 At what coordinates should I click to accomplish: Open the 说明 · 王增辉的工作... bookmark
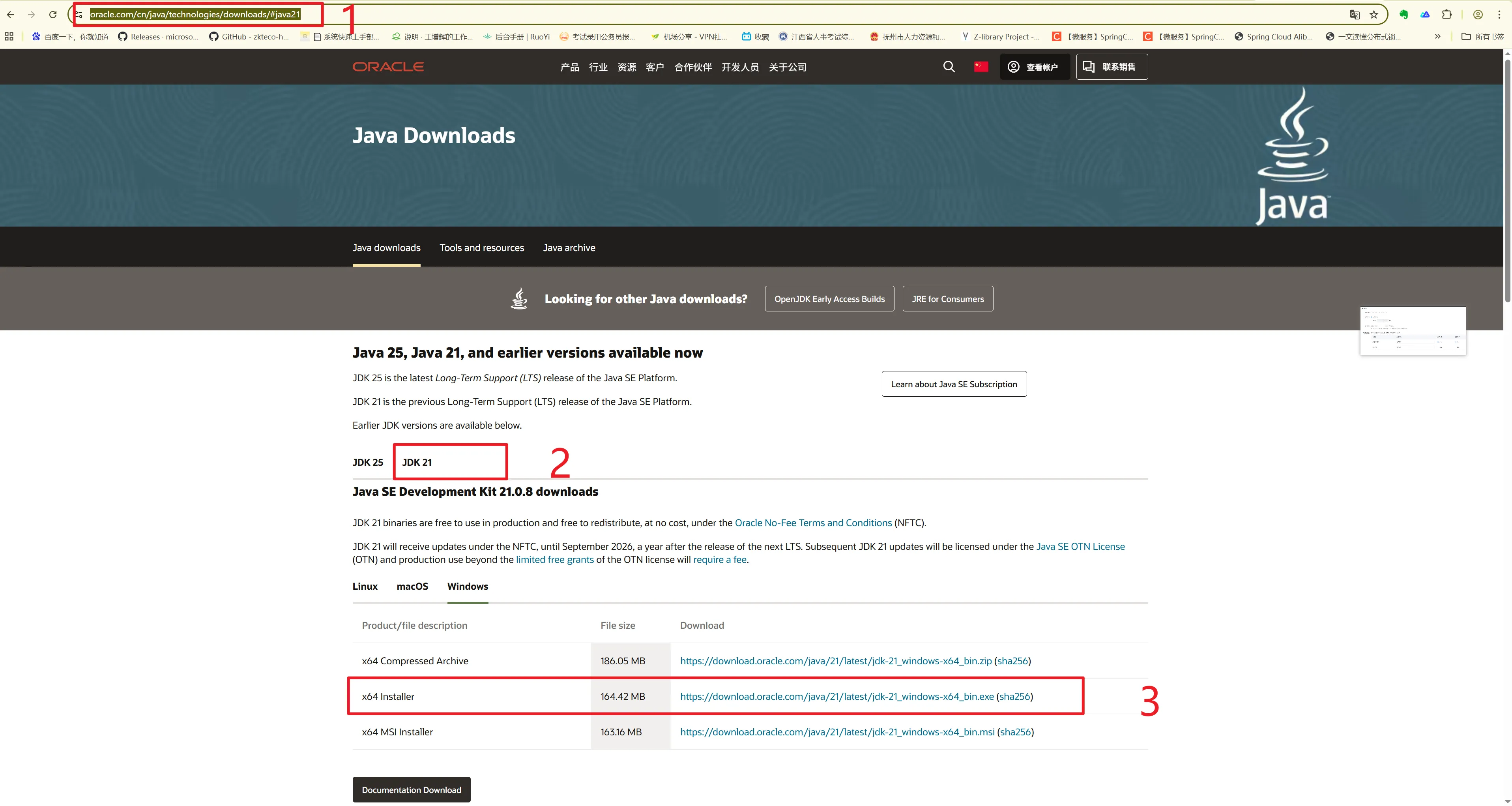point(432,36)
